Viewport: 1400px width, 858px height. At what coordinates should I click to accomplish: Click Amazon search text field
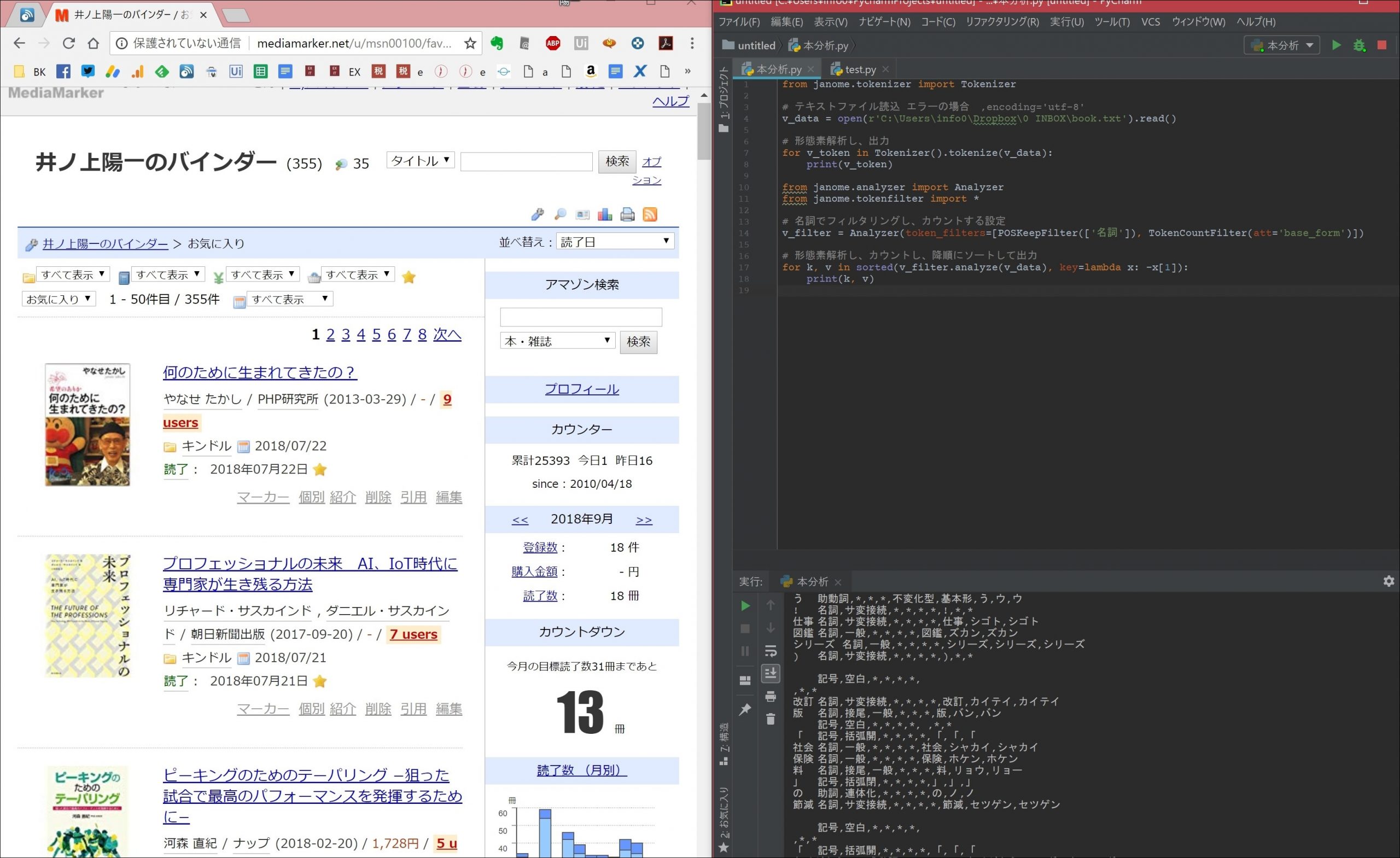[x=581, y=317]
